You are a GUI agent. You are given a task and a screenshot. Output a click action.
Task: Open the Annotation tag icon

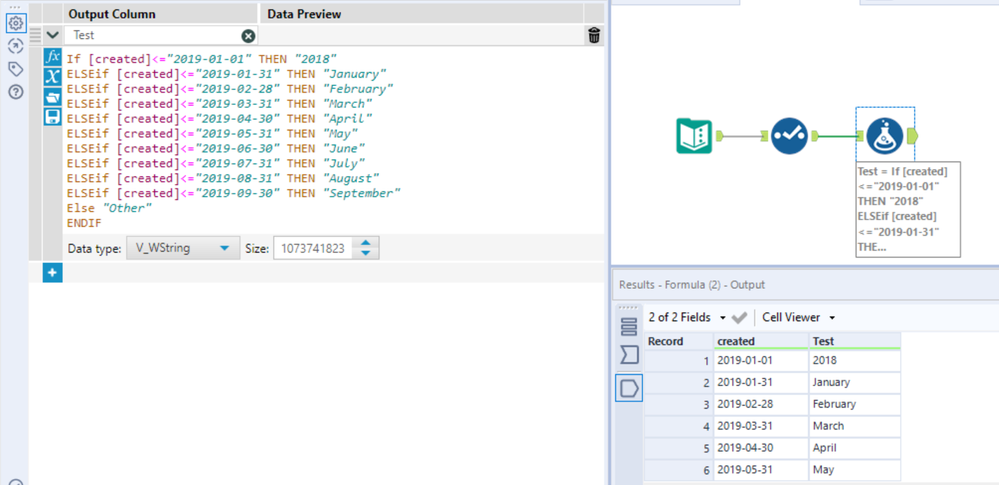16,69
